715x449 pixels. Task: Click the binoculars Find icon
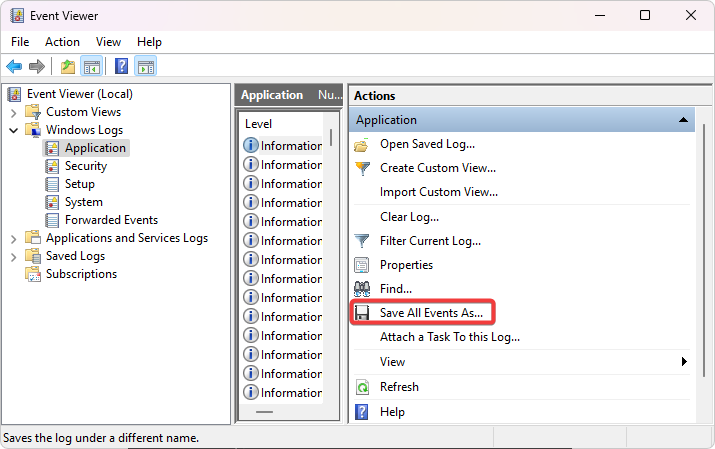coord(362,289)
